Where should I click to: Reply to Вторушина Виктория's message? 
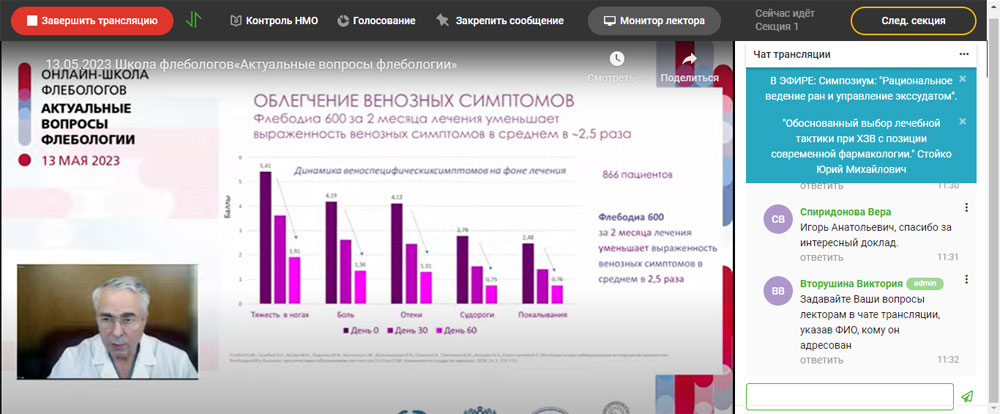pyautogui.click(x=821, y=360)
